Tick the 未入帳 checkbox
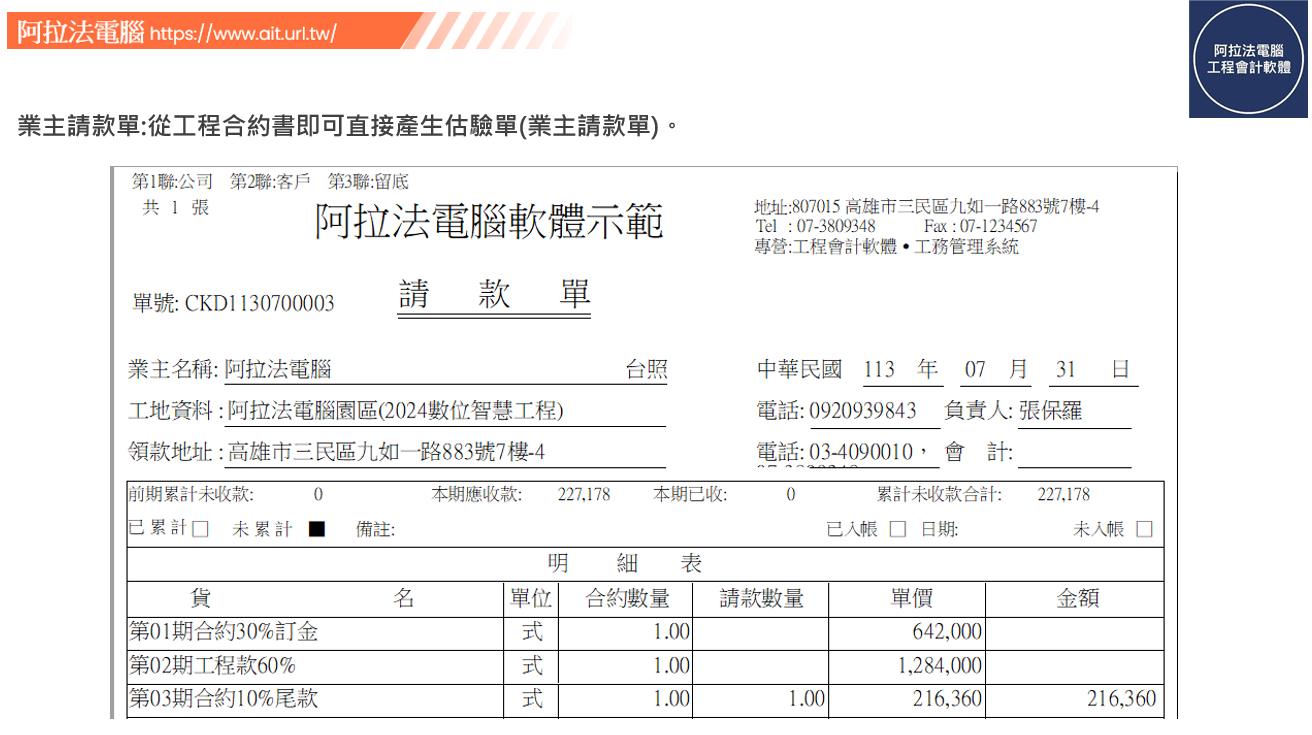 click(x=1144, y=529)
